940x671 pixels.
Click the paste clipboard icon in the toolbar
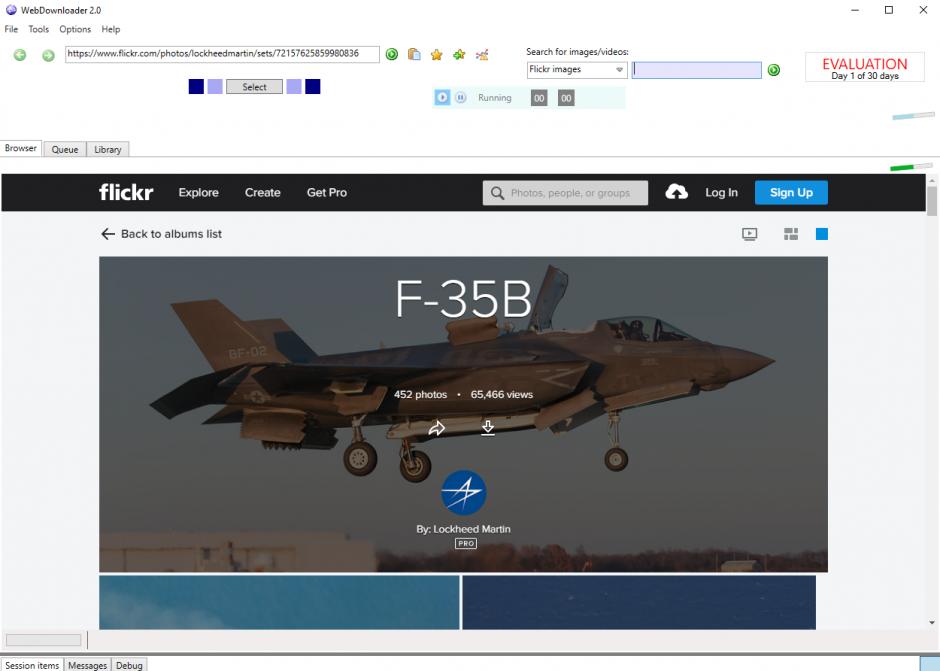tap(414, 55)
